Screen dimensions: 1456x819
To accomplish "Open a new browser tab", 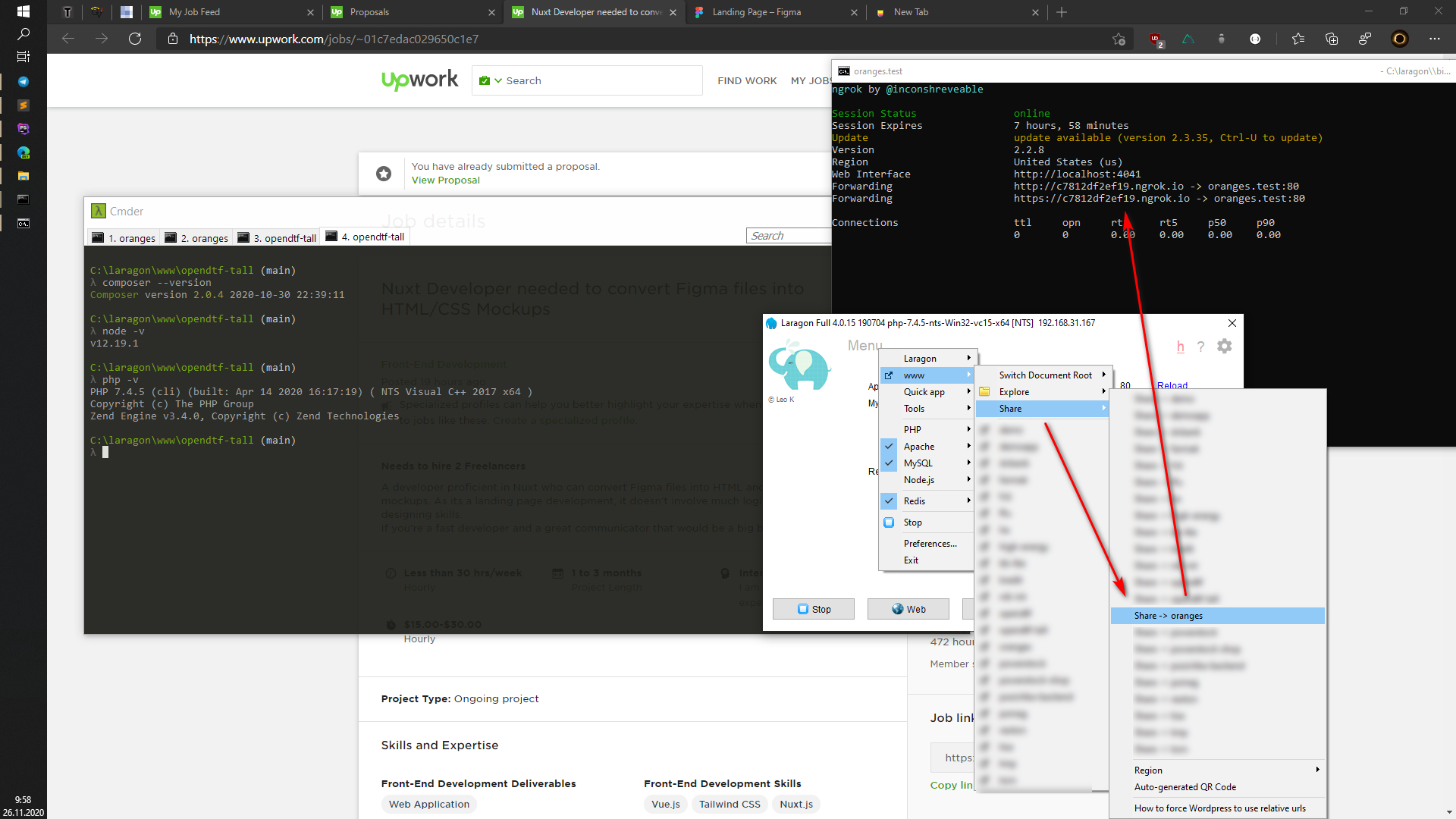I will pyautogui.click(x=1062, y=12).
